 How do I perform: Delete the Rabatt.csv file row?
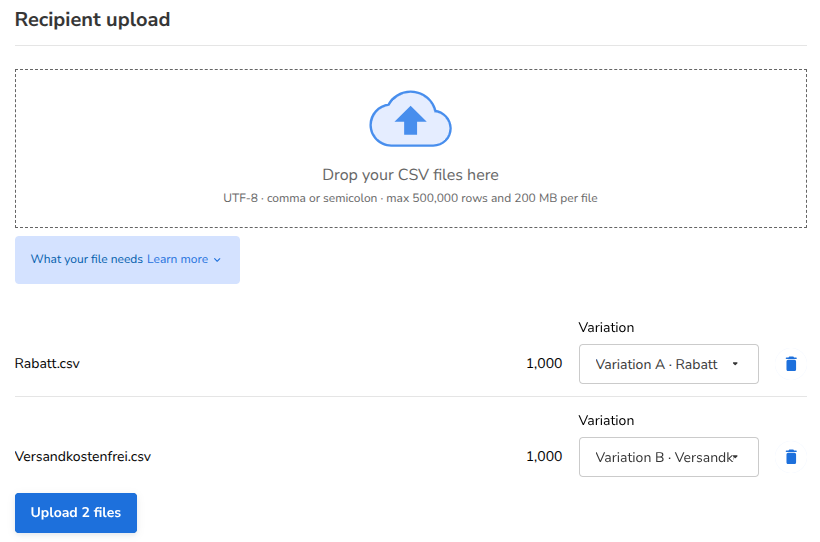791,364
